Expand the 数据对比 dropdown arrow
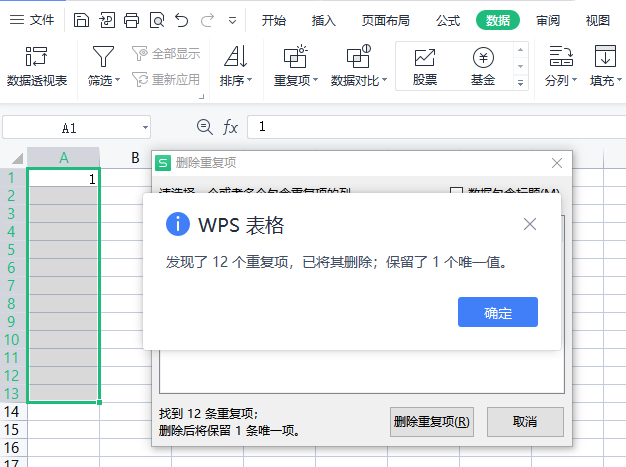626x467 pixels. click(384, 80)
